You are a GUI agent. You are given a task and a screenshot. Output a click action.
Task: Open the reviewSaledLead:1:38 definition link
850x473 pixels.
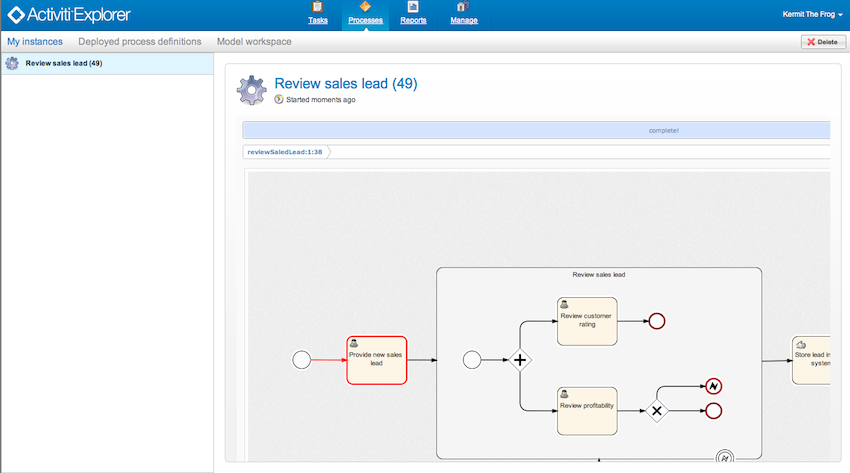285,152
